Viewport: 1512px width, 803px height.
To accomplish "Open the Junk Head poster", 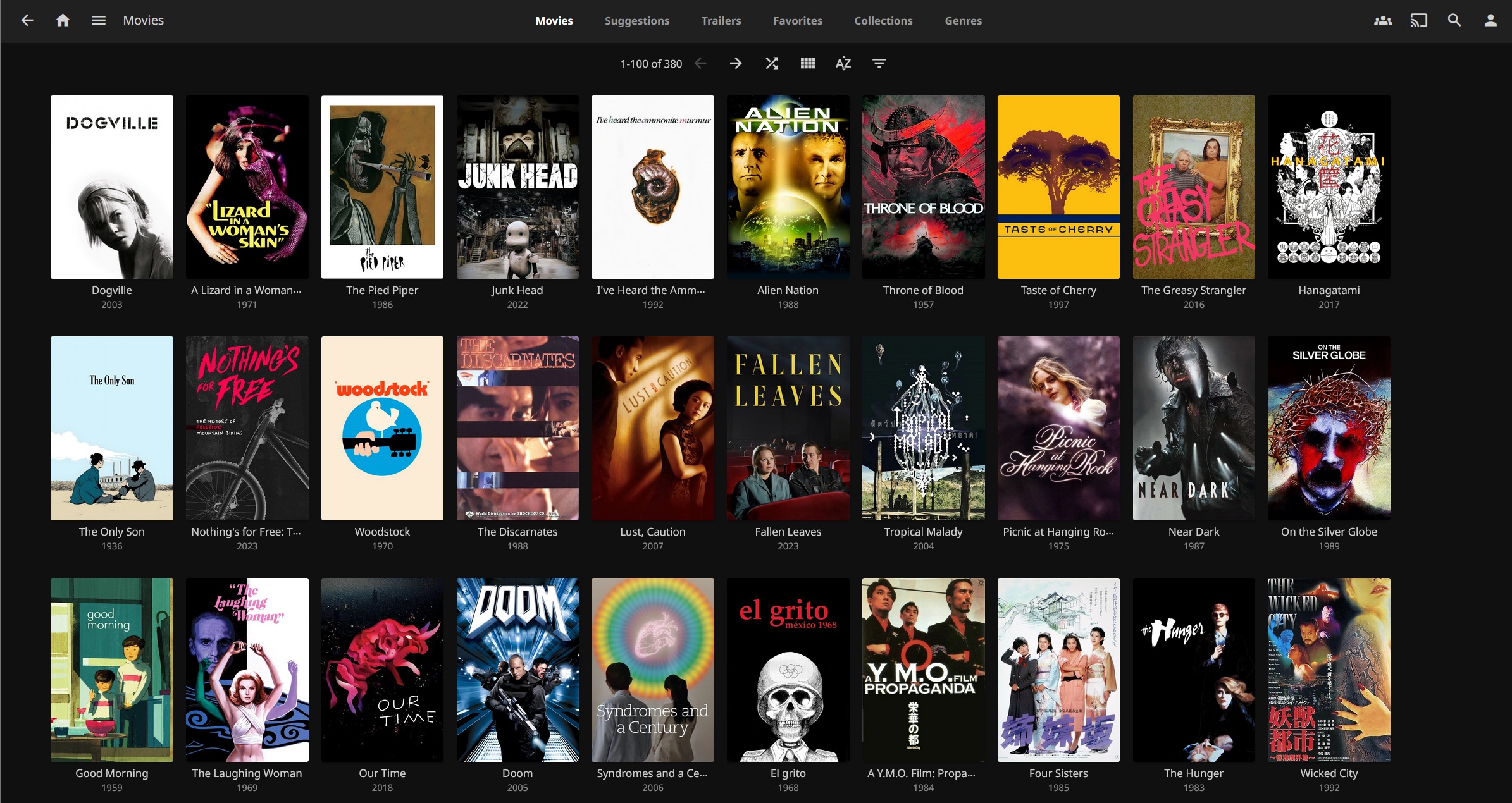I will (x=517, y=187).
